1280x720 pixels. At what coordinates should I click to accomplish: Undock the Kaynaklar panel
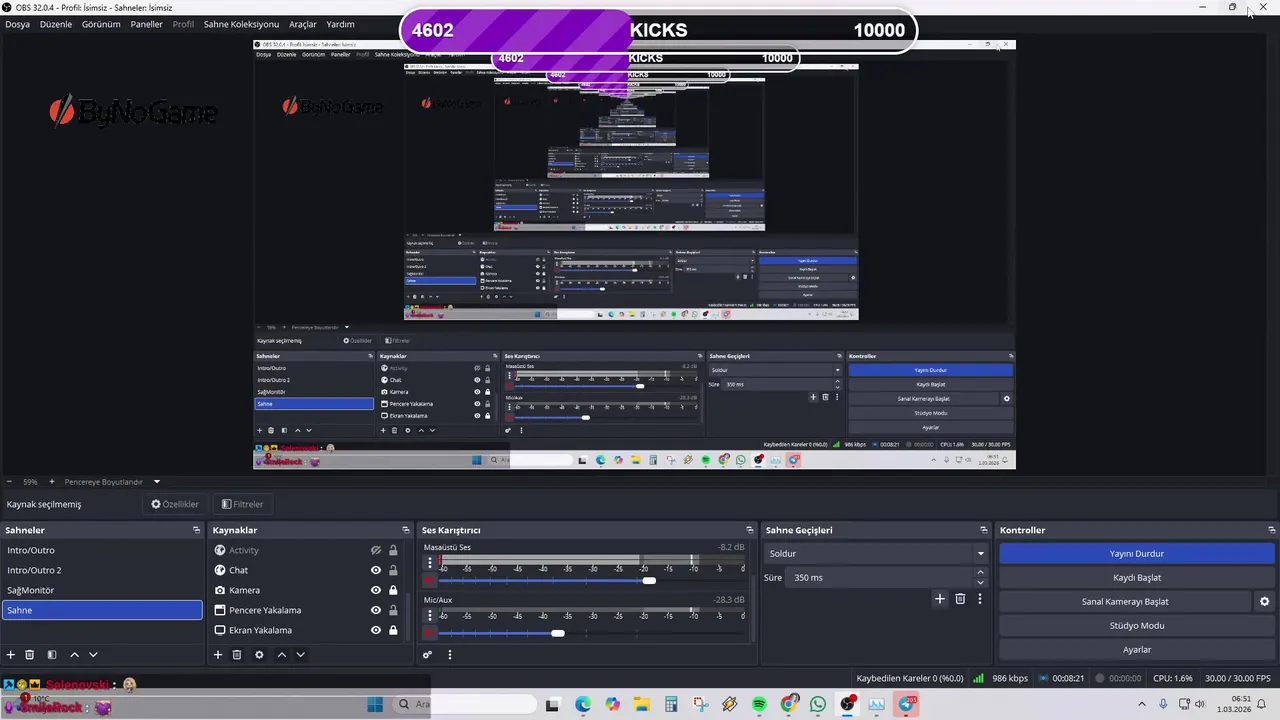click(x=406, y=530)
